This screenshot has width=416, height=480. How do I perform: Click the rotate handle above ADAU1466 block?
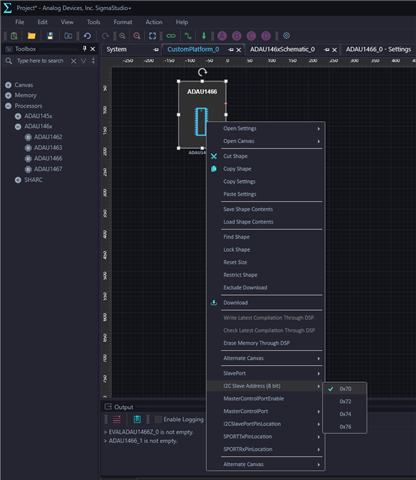click(x=202, y=72)
